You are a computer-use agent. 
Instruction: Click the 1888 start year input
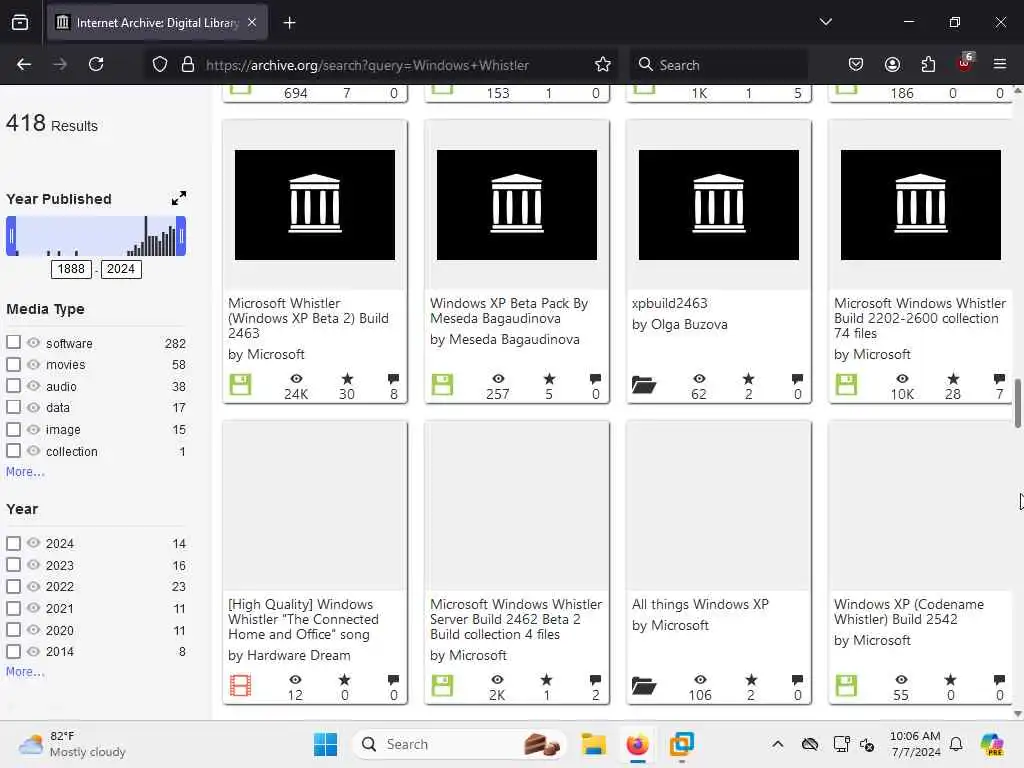(71, 269)
